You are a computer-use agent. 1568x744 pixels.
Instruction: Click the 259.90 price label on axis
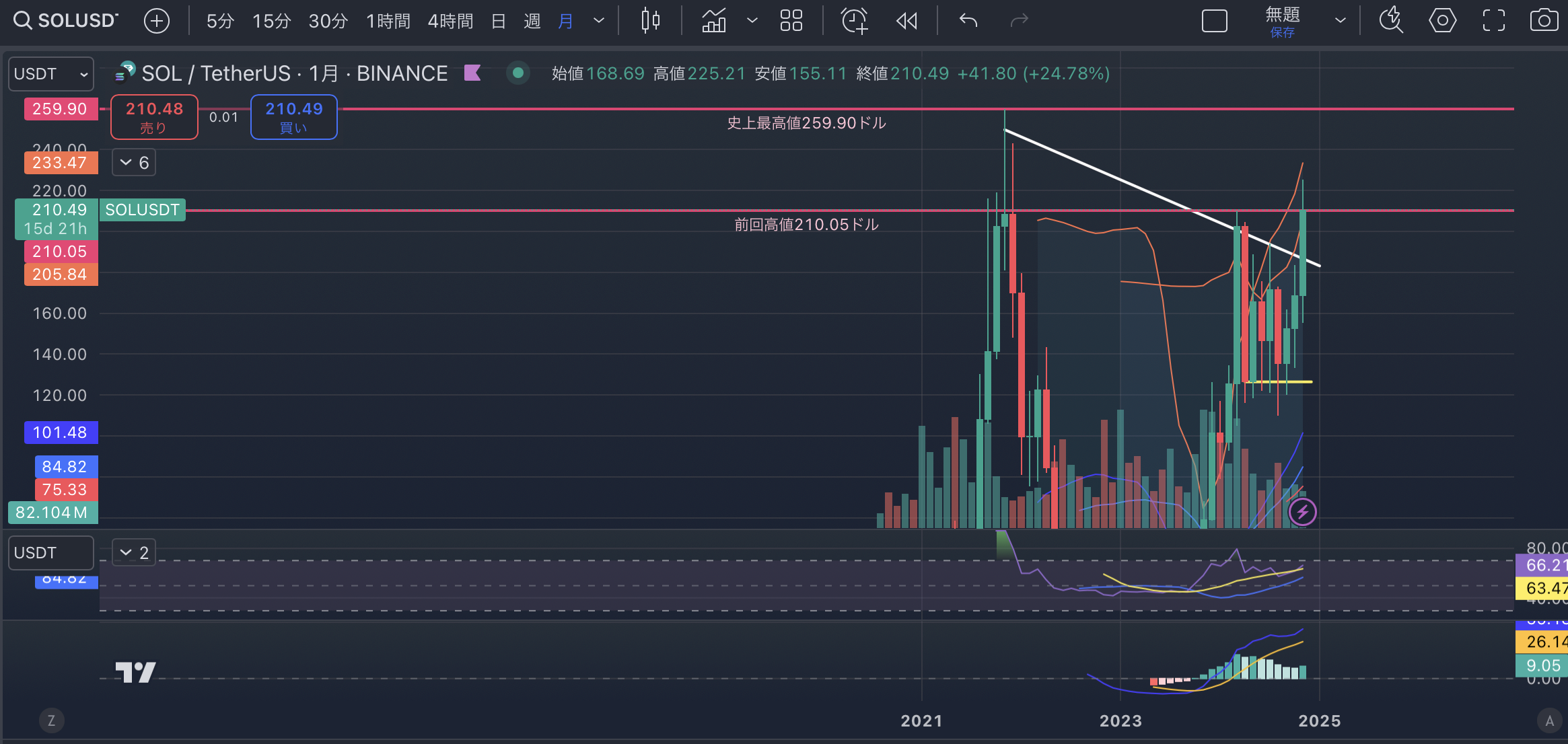click(x=60, y=109)
